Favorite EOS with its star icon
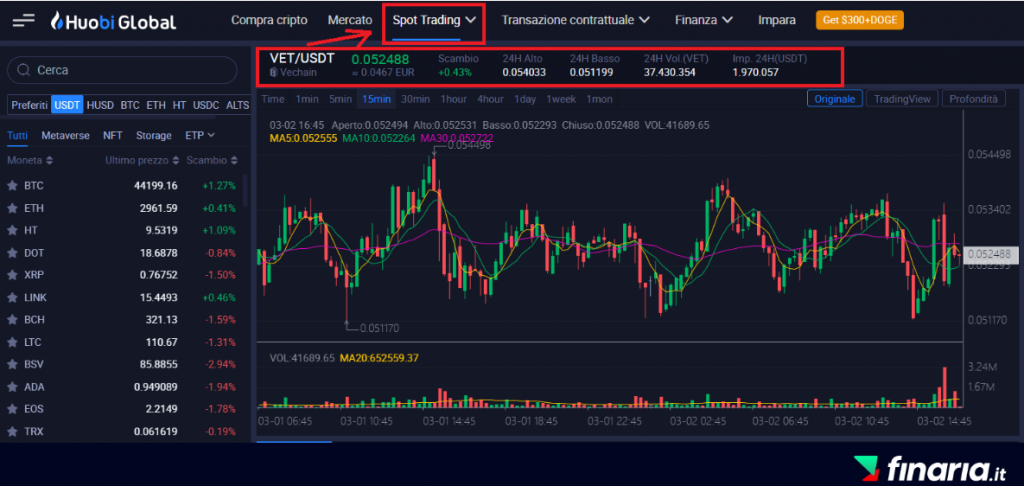The height and width of the screenshot is (486, 1024). point(12,409)
